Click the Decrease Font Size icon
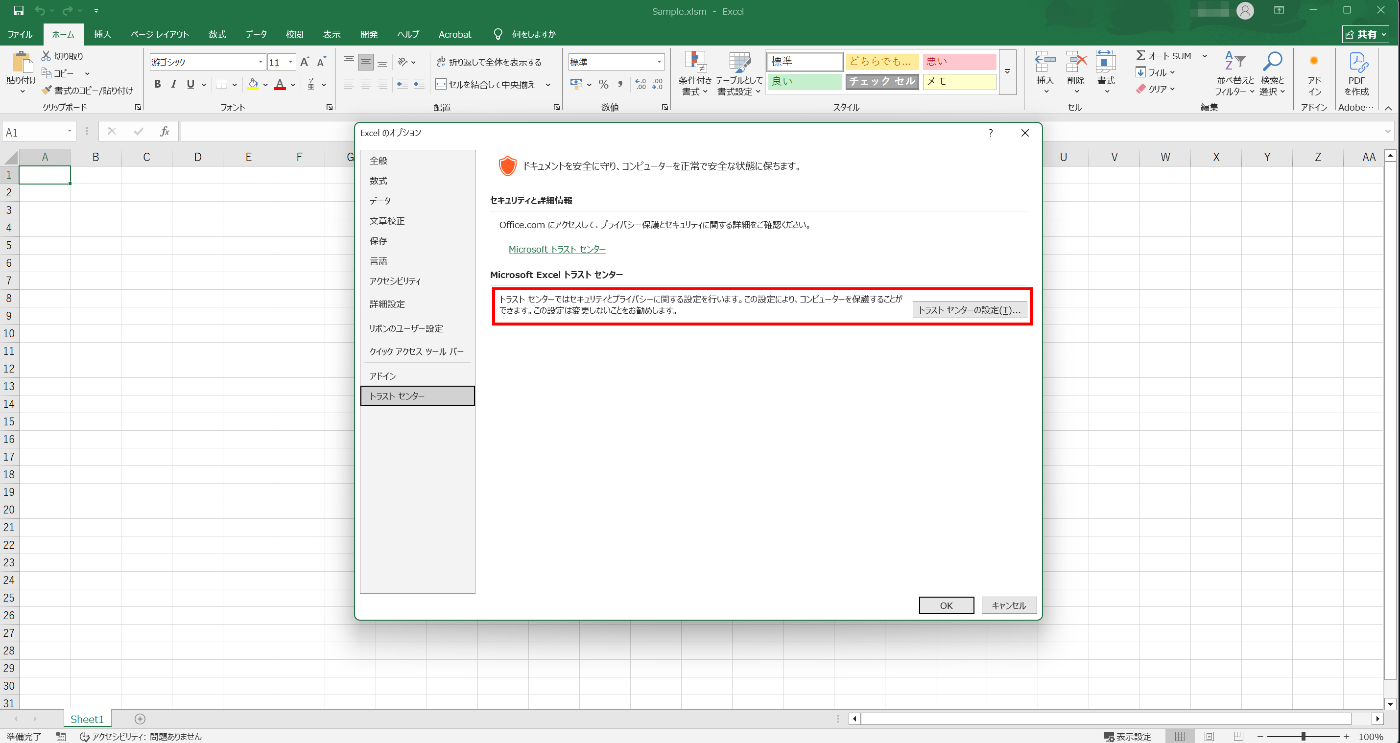Screen dimensions: 1400x743 pyautogui.click(x=321, y=62)
